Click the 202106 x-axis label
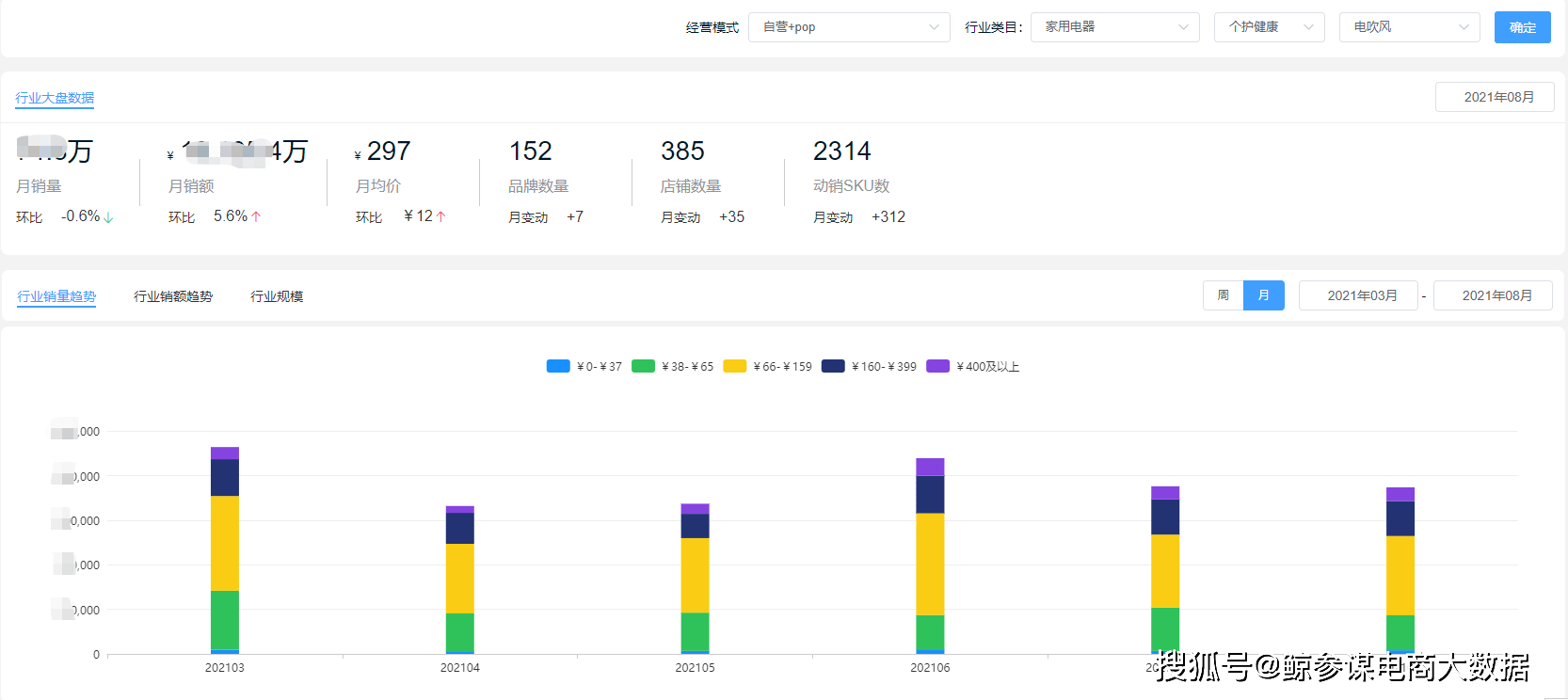The image size is (1568, 700). click(930, 668)
